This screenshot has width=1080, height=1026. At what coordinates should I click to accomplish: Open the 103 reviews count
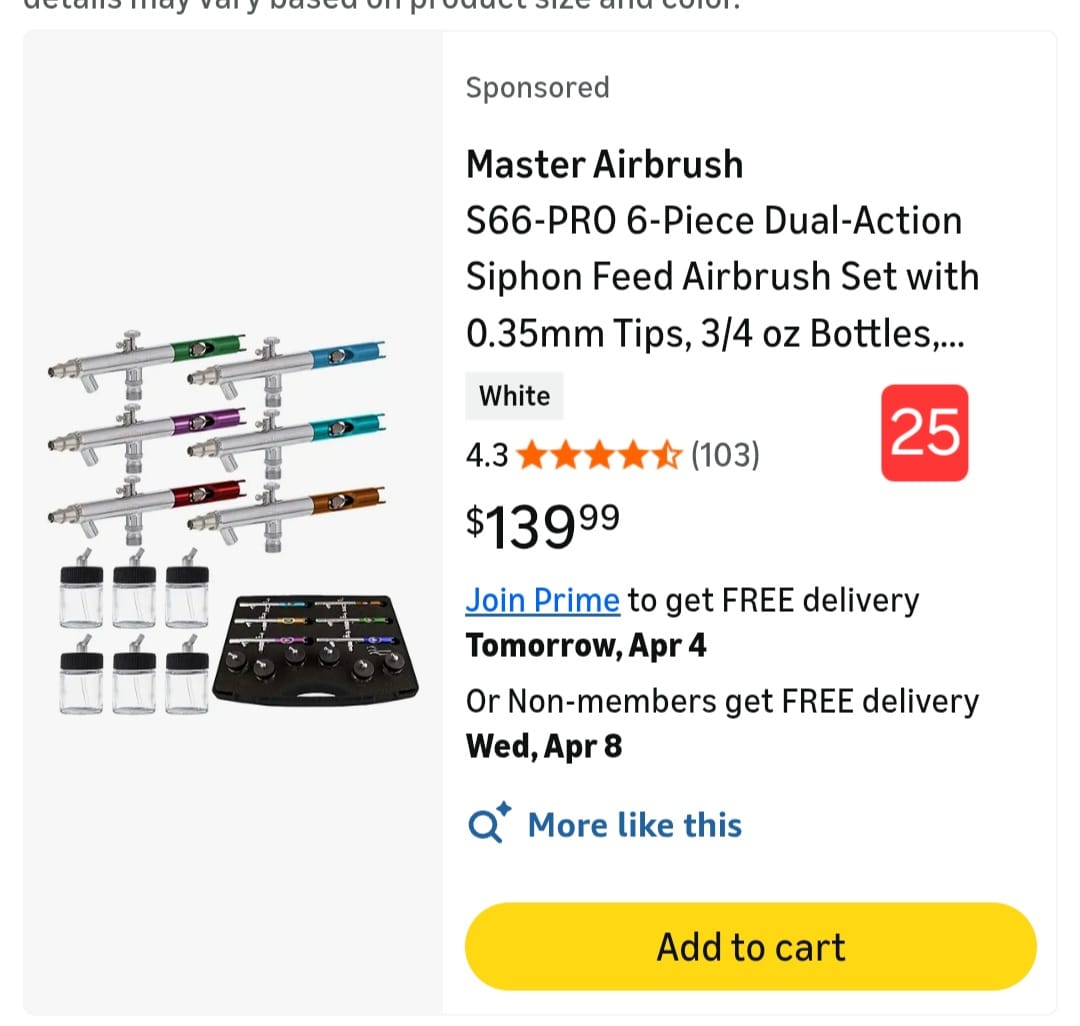click(x=725, y=456)
